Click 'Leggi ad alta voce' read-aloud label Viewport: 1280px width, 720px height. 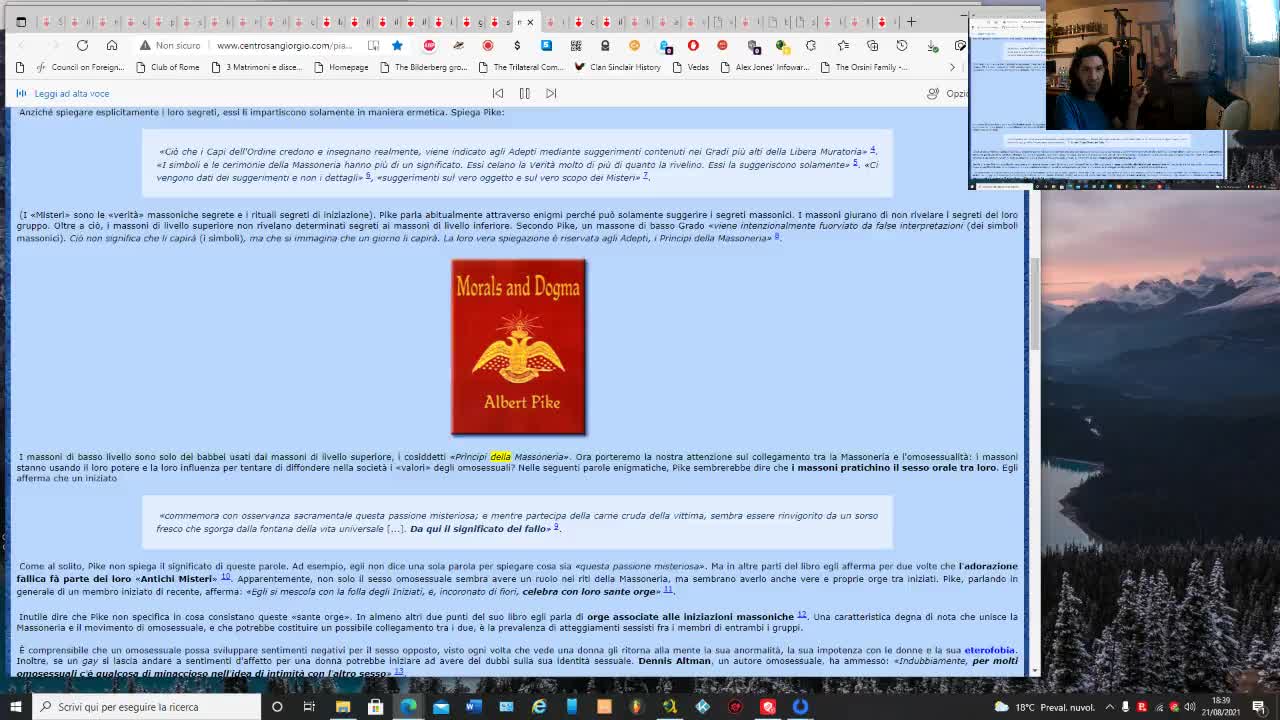[x=71, y=93]
